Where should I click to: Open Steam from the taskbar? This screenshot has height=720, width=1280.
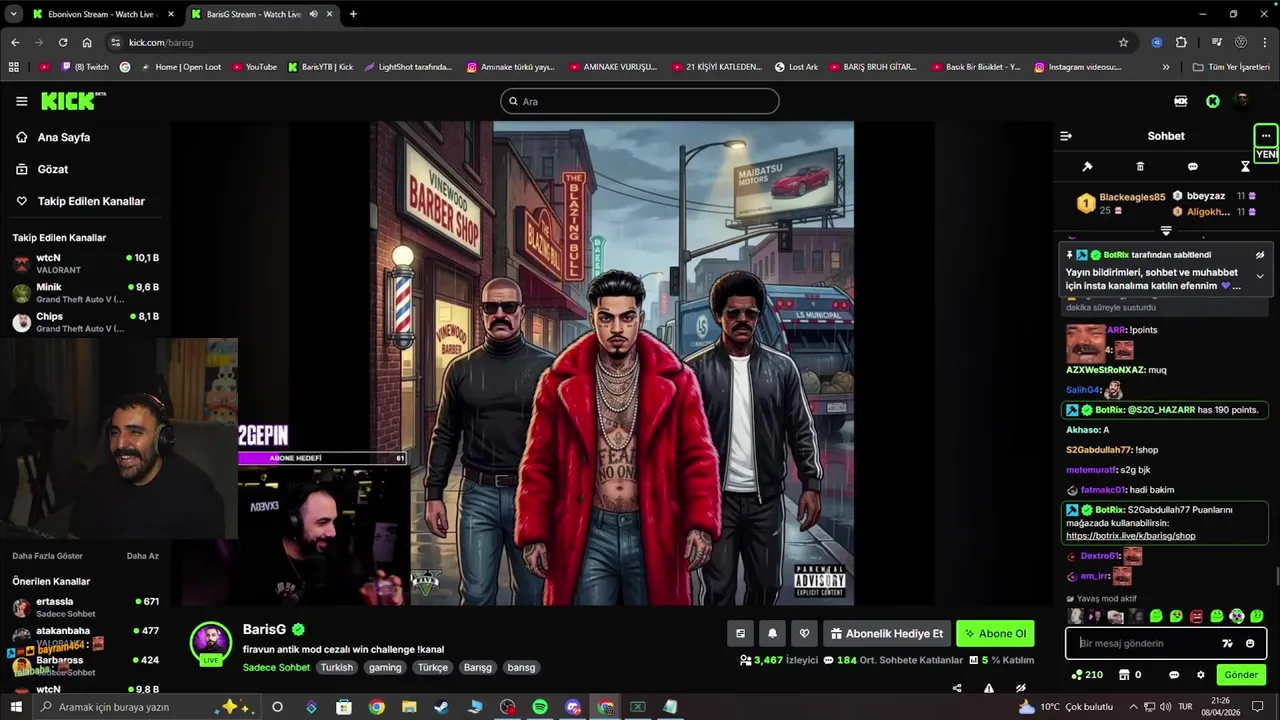(x=442, y=707)
